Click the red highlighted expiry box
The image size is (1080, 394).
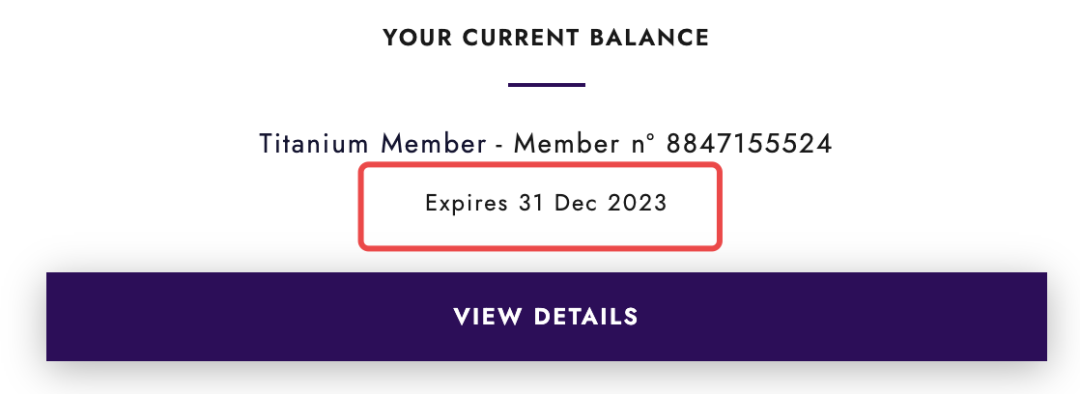(540, 206)
